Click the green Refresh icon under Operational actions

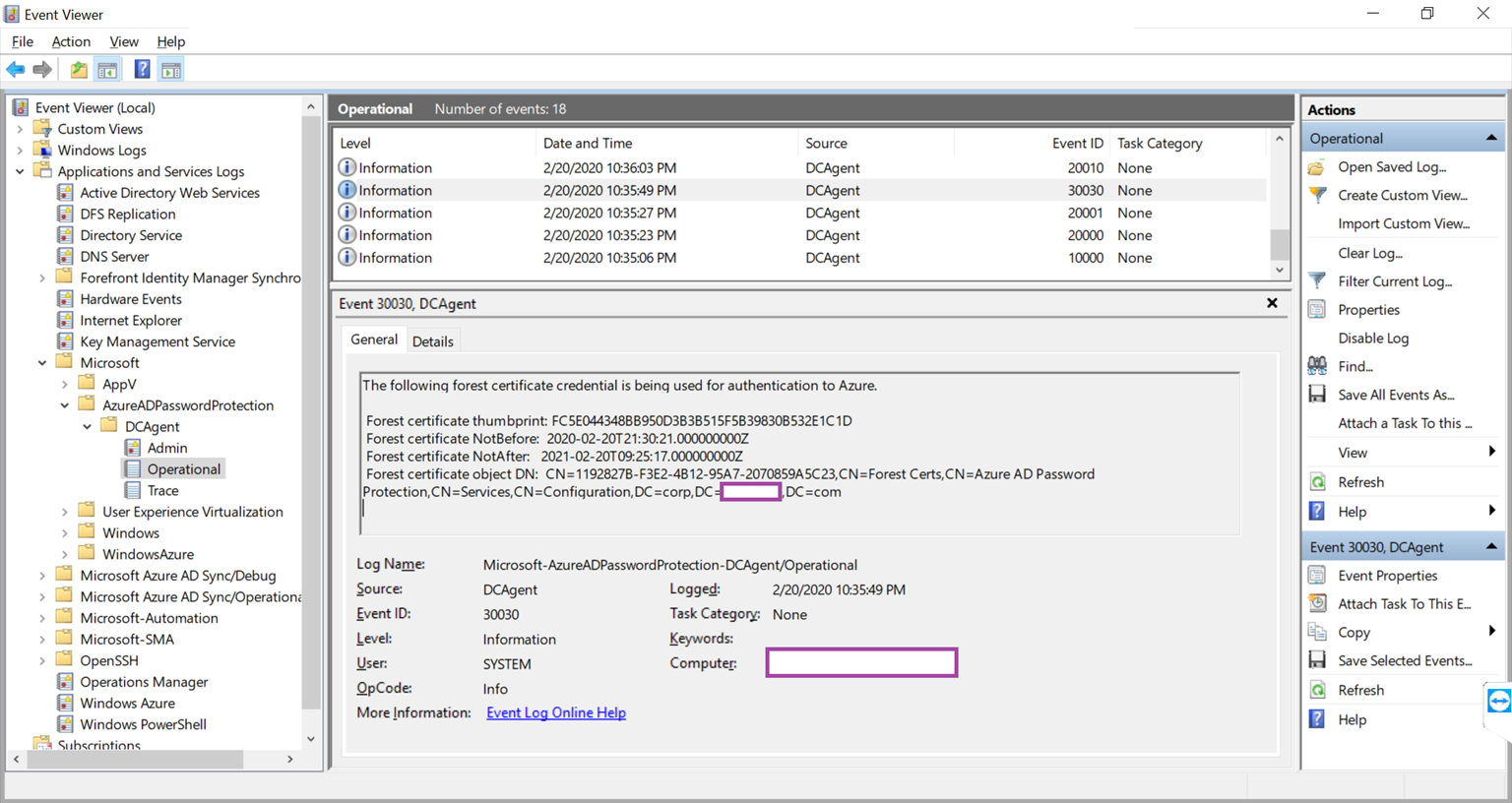(1317, 482)
